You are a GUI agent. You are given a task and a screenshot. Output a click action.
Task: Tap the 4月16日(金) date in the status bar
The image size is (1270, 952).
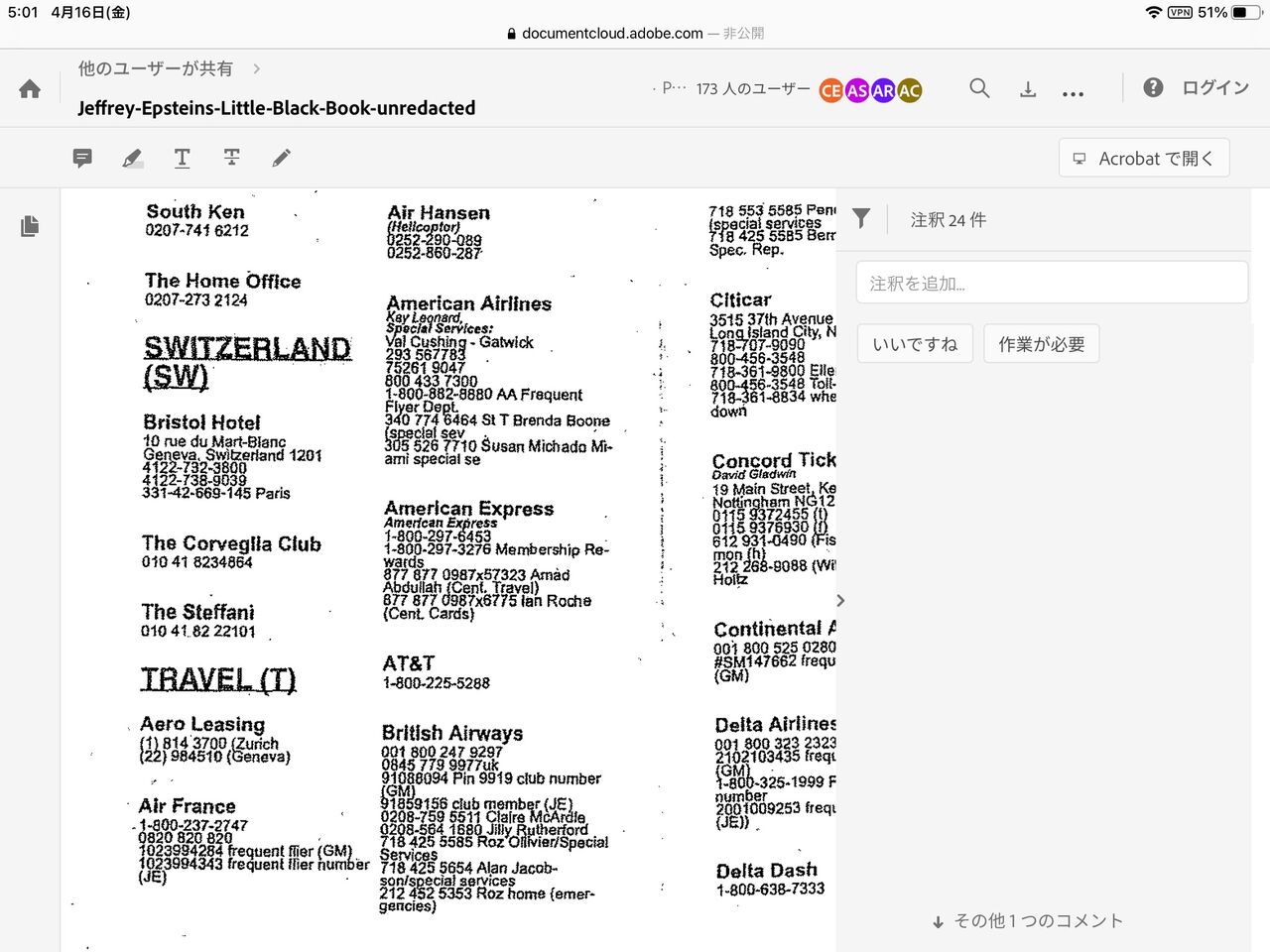pyautogui.click(x=90, y=13)
